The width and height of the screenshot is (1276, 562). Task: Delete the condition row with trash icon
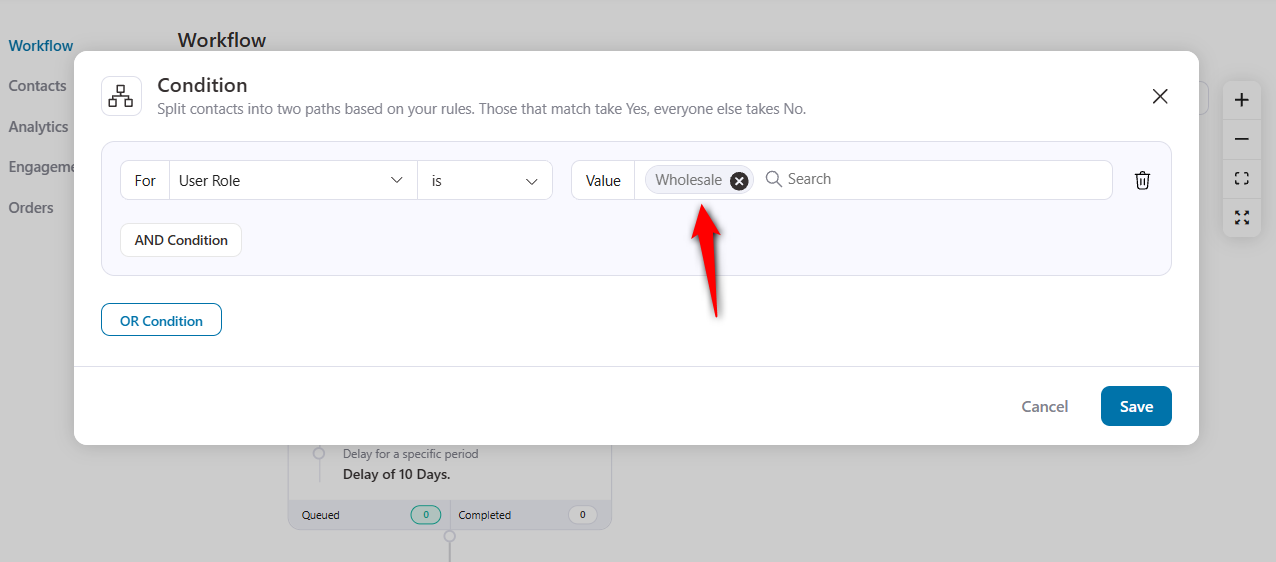click(x=1142, y=180)
